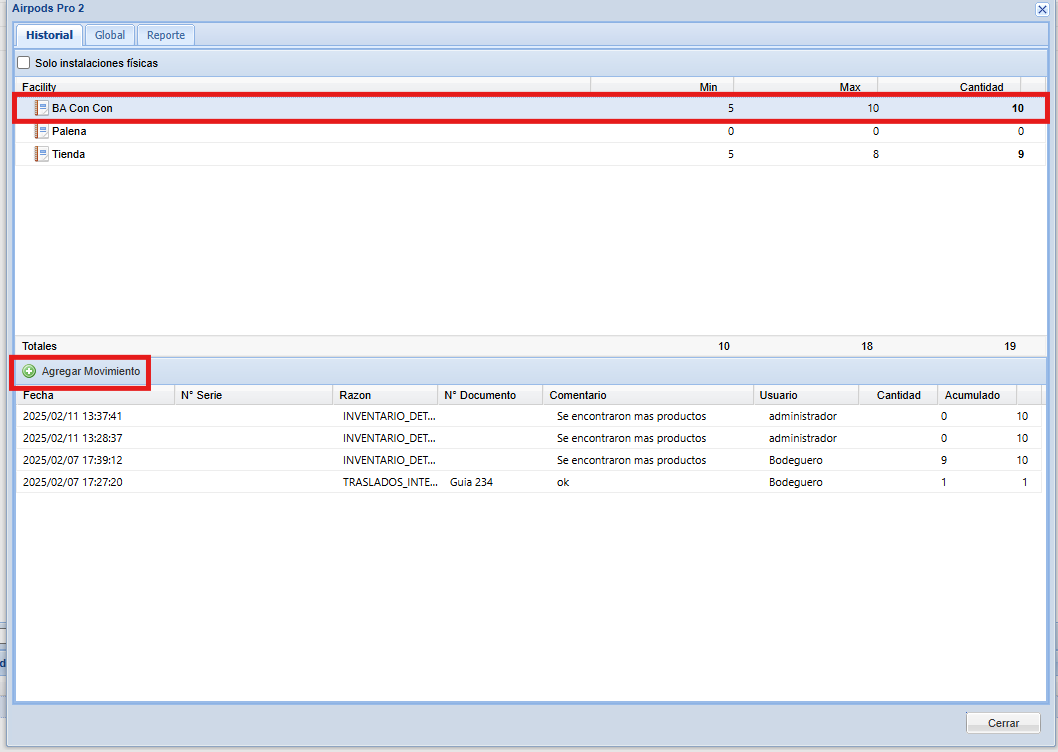Click the movements Cantidad column header

coord(898,395)
